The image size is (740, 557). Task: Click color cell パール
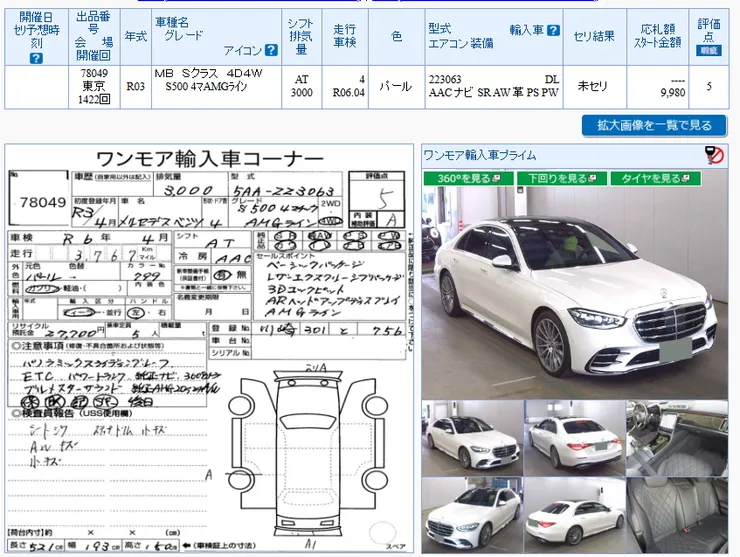(x=396, y=86)
